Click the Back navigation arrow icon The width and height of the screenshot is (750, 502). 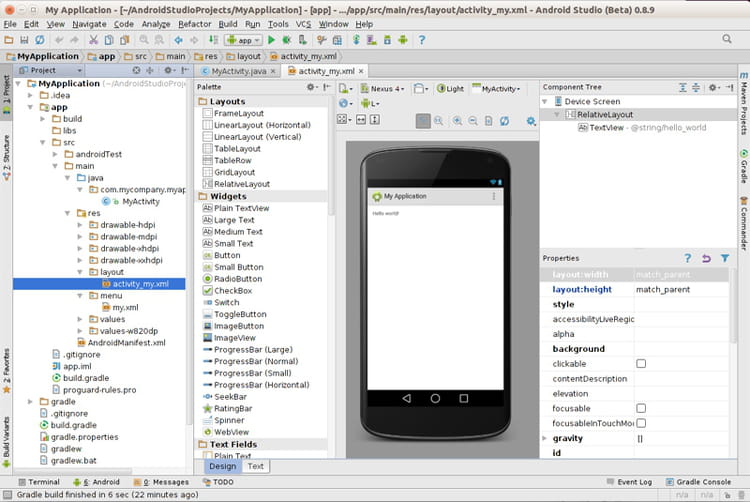(178, 40)
